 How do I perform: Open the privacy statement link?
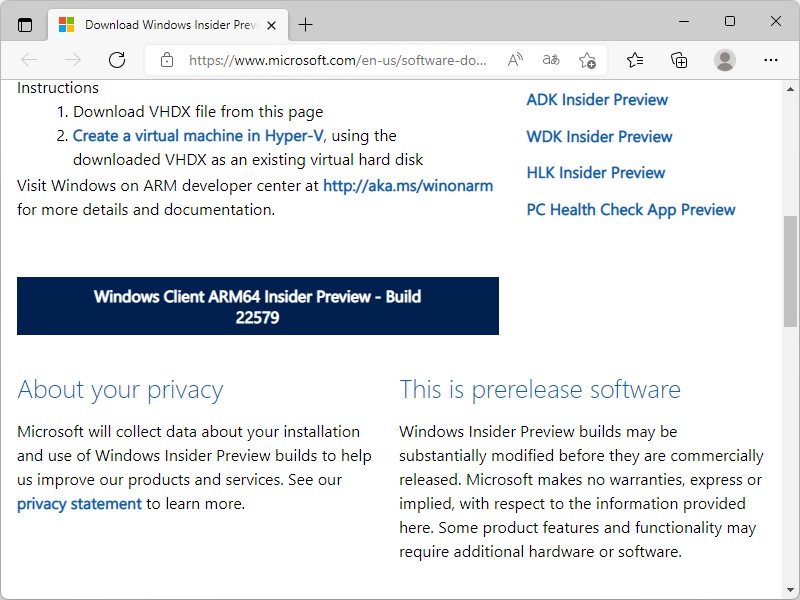point(78,504)
